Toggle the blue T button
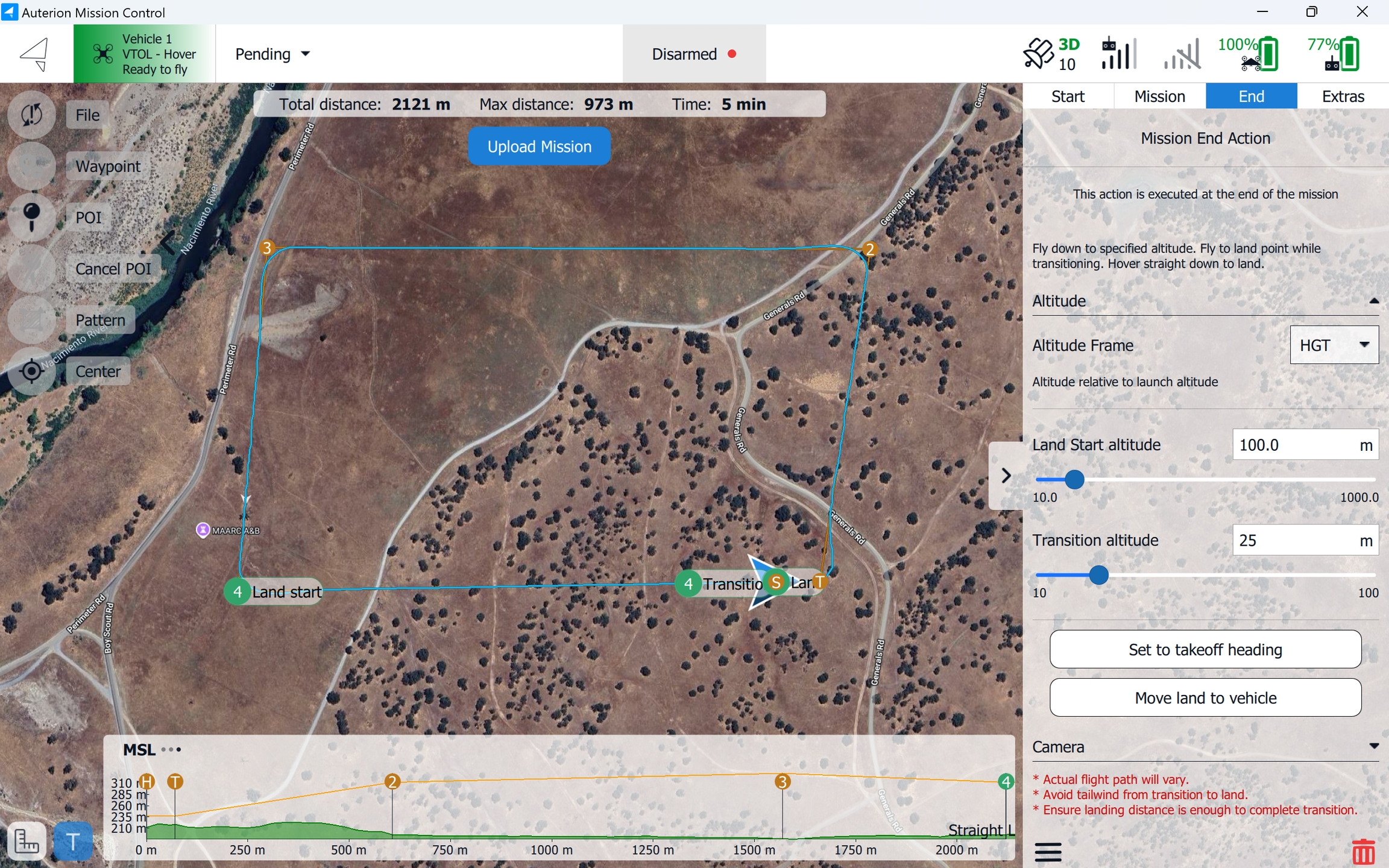The height and width of the screenshot is (868, 1389). point(73,841)
